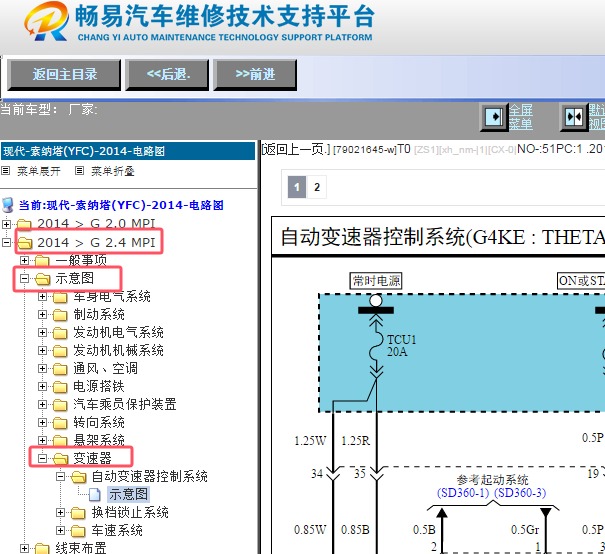Click the 换档锁止系统 folder icon
The height and width of the screenshot is (554, 605).
[78, 513]
